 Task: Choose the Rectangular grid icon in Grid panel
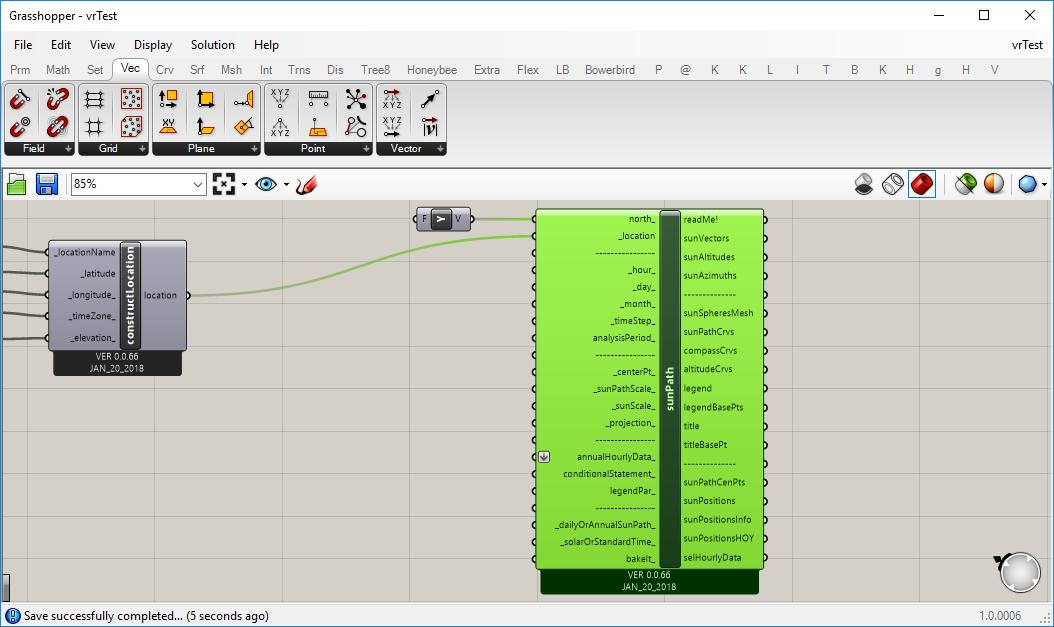click(94, 99)
